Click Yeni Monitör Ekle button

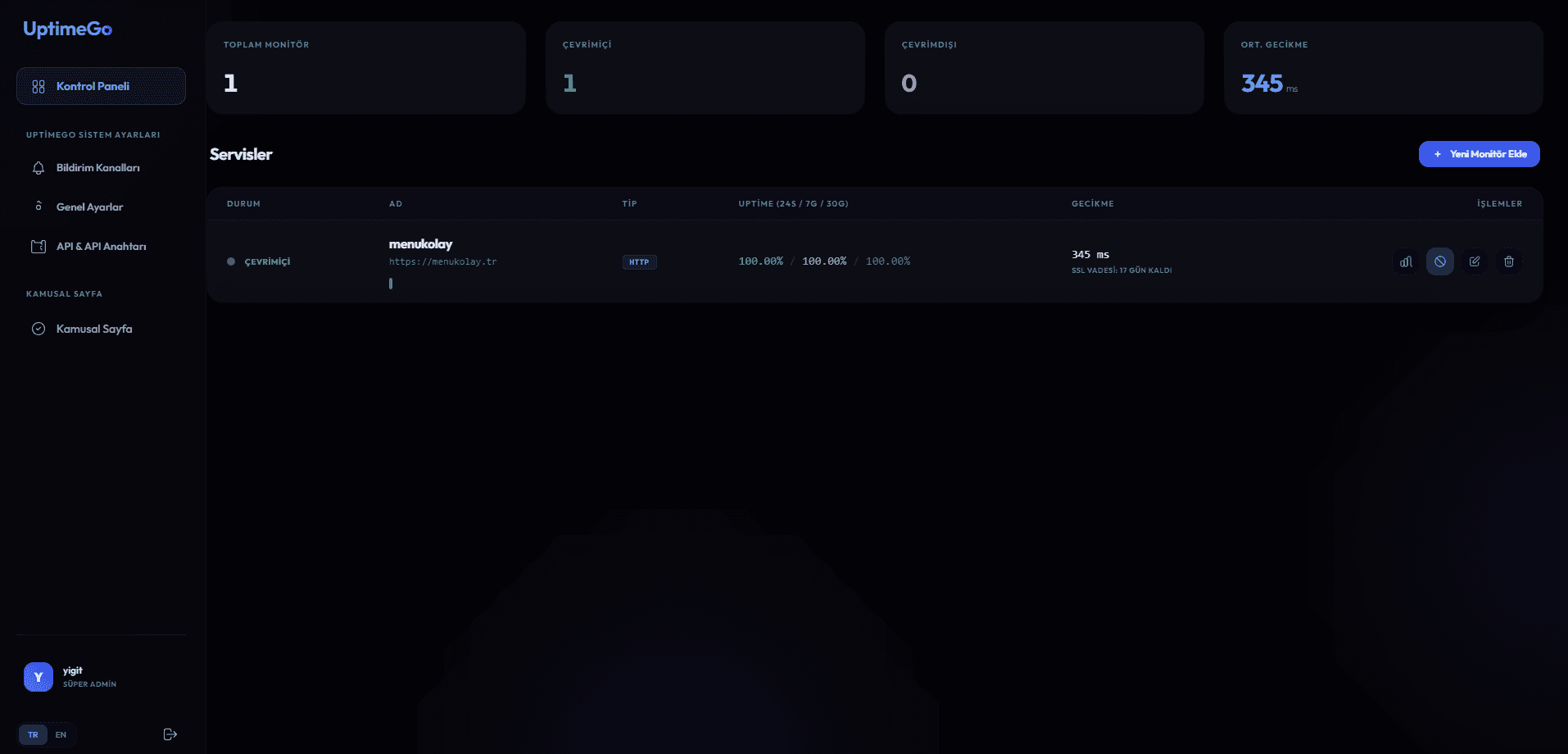[x=1480, y=154]
